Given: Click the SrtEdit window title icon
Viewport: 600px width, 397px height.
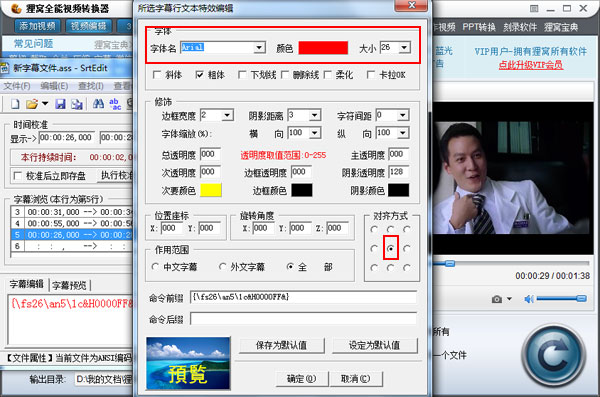Looking at the screenshot, I should 5,68.
